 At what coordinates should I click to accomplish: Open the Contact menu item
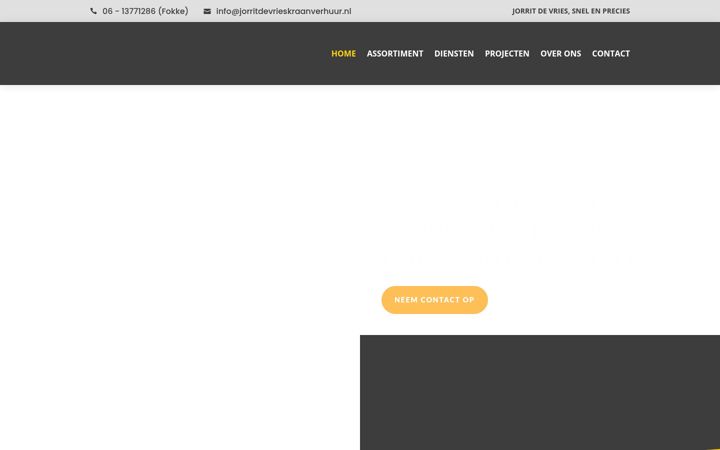[611, 53]
